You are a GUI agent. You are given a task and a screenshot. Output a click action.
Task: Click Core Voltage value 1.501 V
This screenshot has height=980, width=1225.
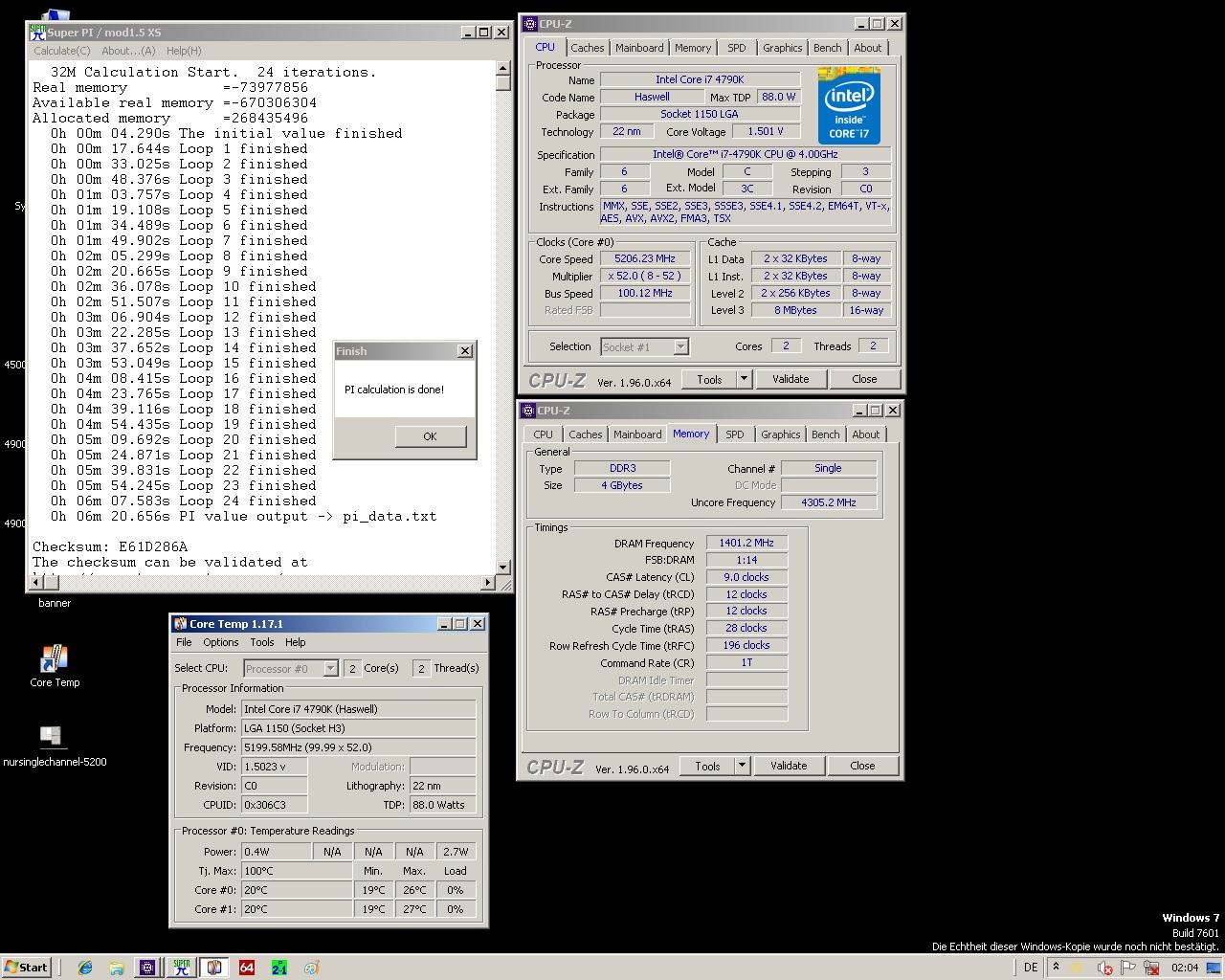coord(766,132)
